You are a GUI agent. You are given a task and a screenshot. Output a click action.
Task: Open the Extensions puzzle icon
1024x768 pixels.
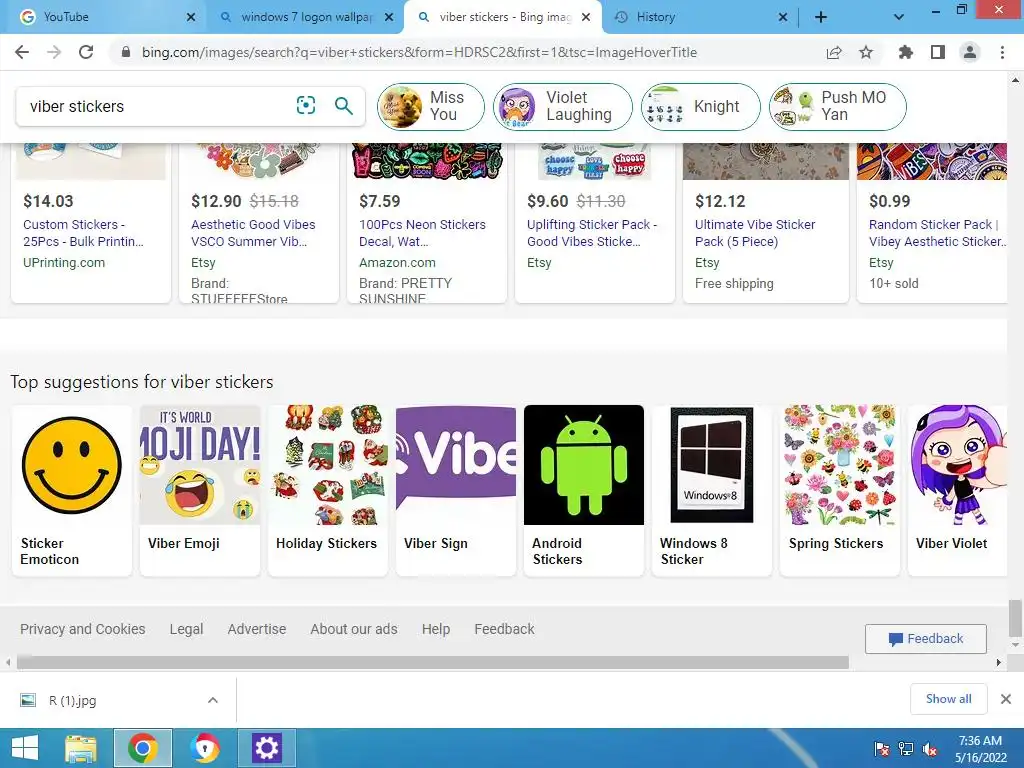(905, 52)
